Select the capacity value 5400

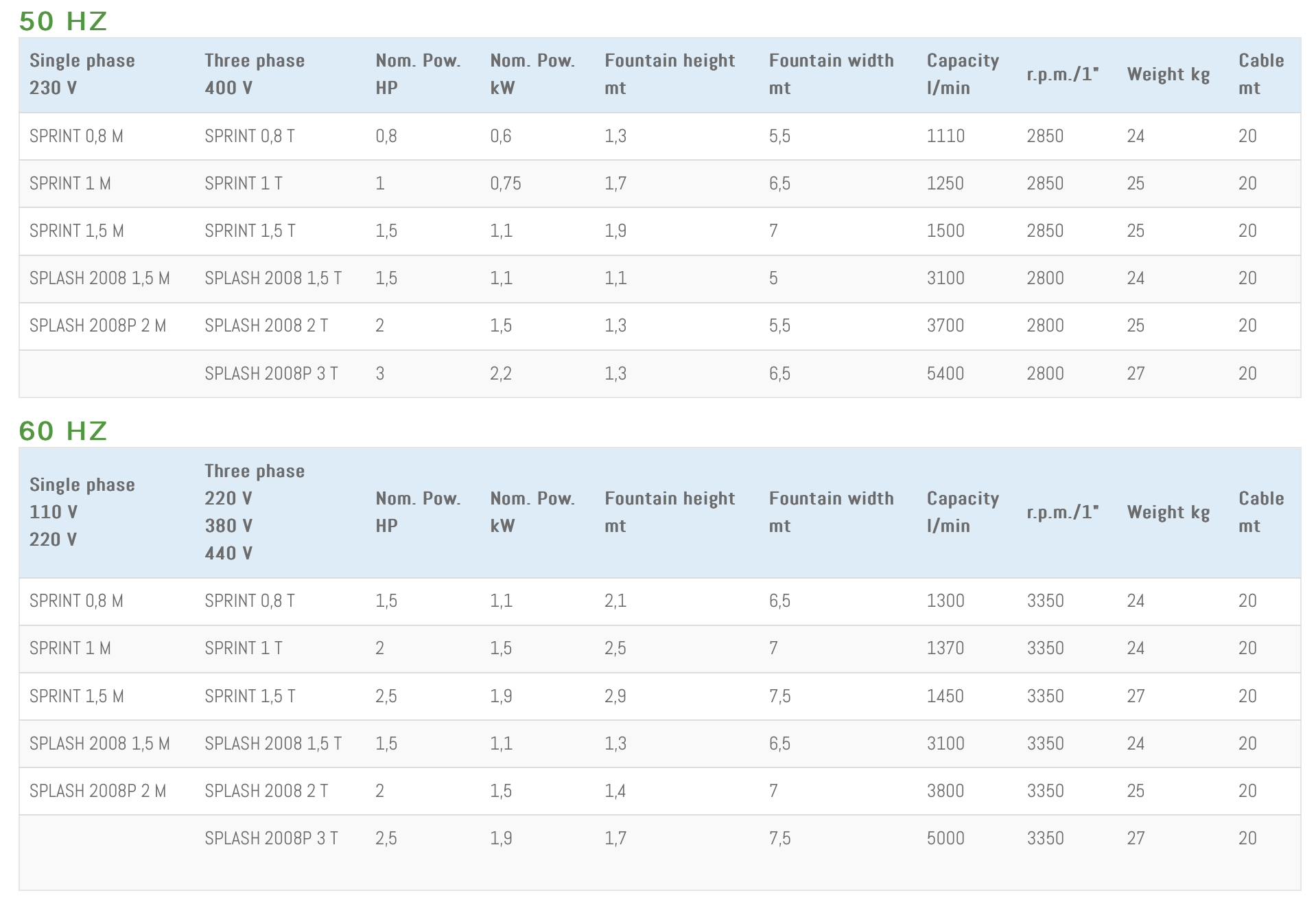click(945, 374)
